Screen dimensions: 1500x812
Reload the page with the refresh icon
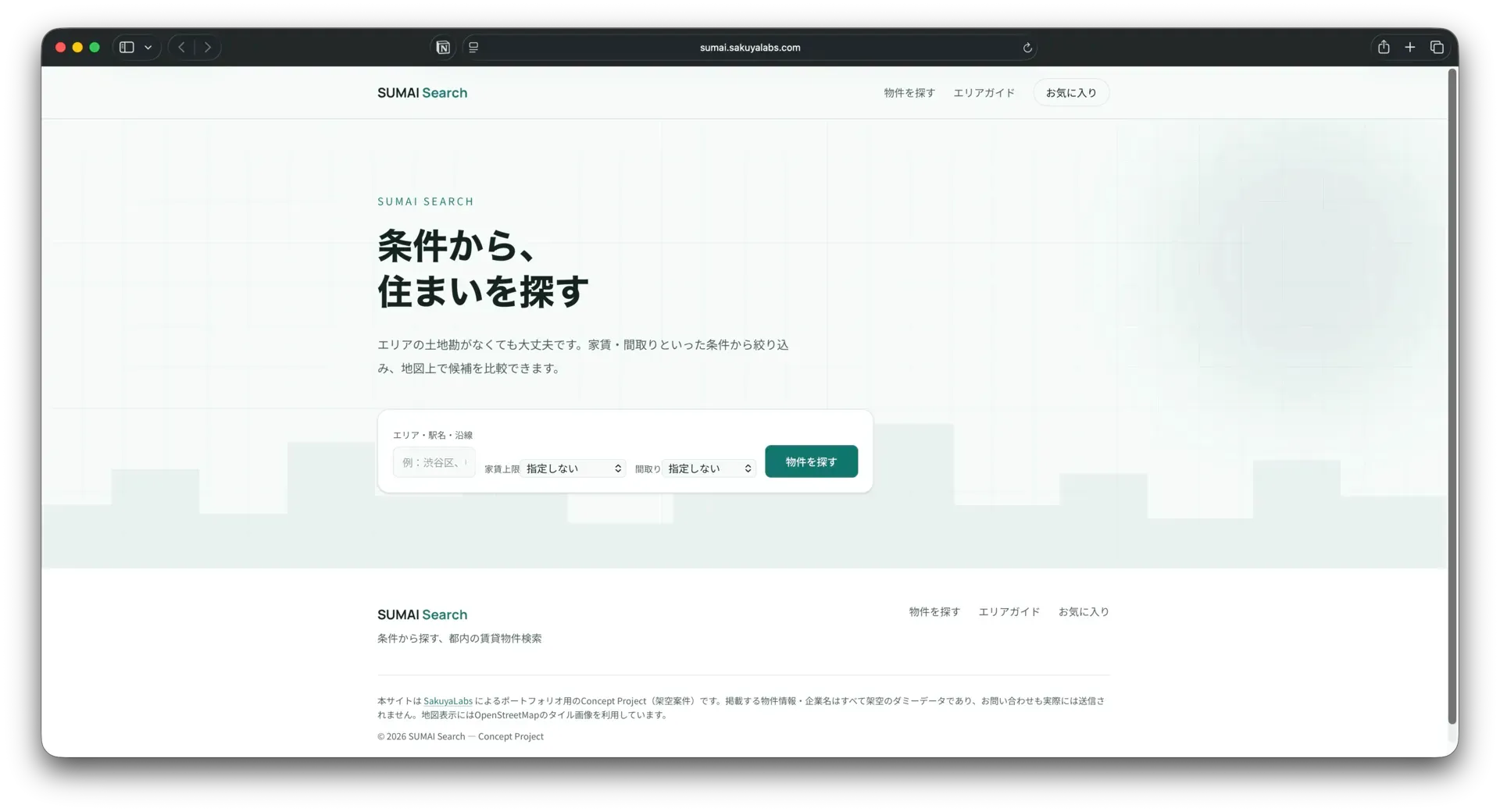[x=1027, y=48]
